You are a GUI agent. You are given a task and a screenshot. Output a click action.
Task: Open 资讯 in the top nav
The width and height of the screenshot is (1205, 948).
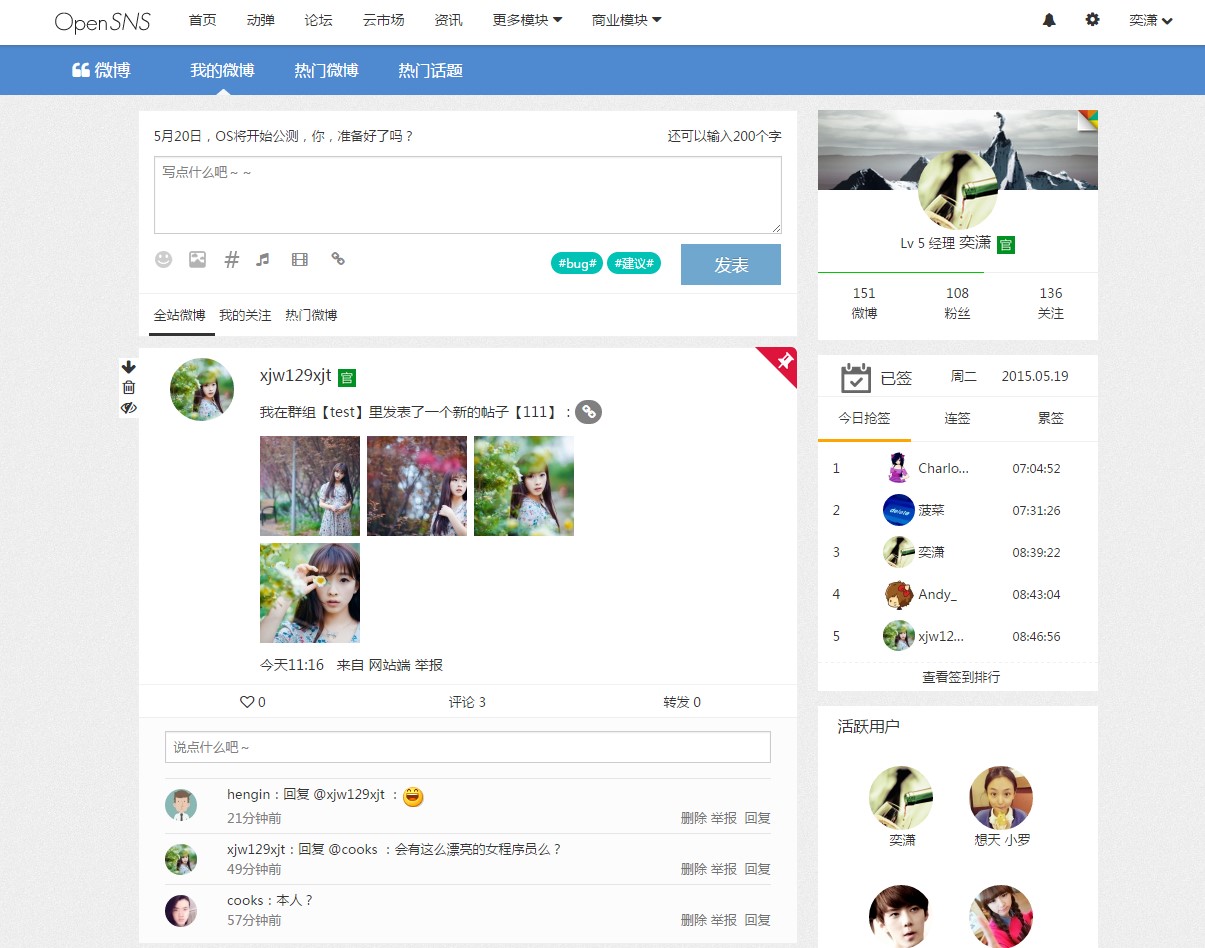(449, 20)
